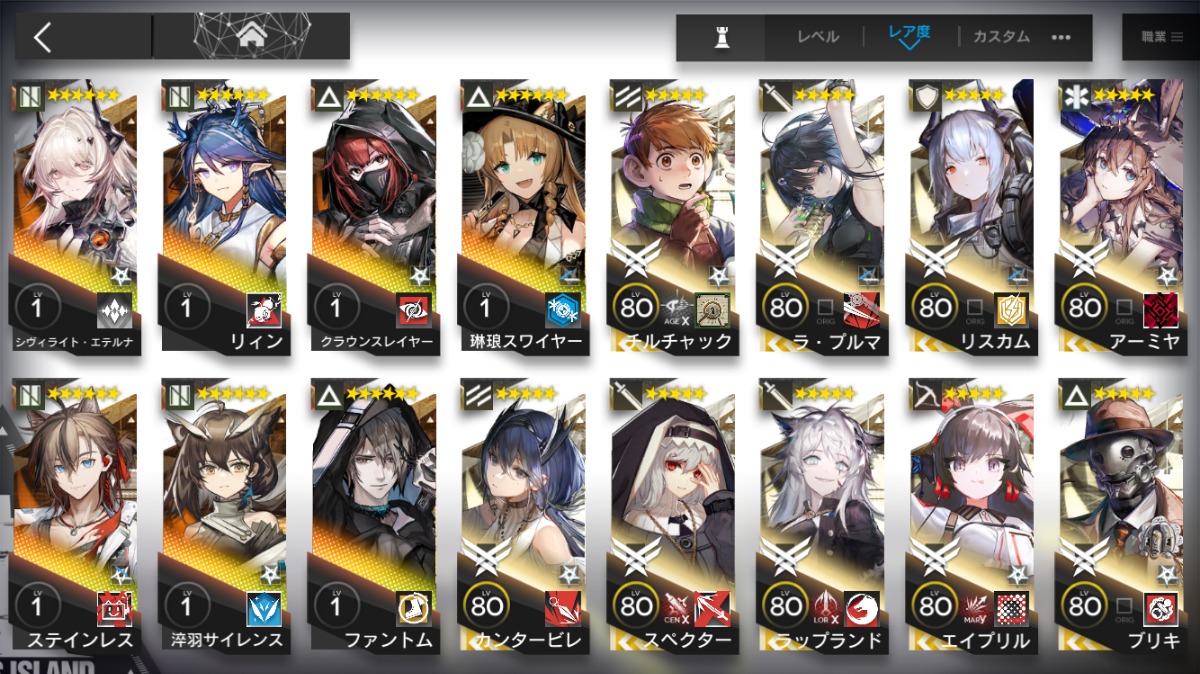Switch to カスタム sorting
Viewport: 1200px width, 674px height.
tap(1000, 37)
